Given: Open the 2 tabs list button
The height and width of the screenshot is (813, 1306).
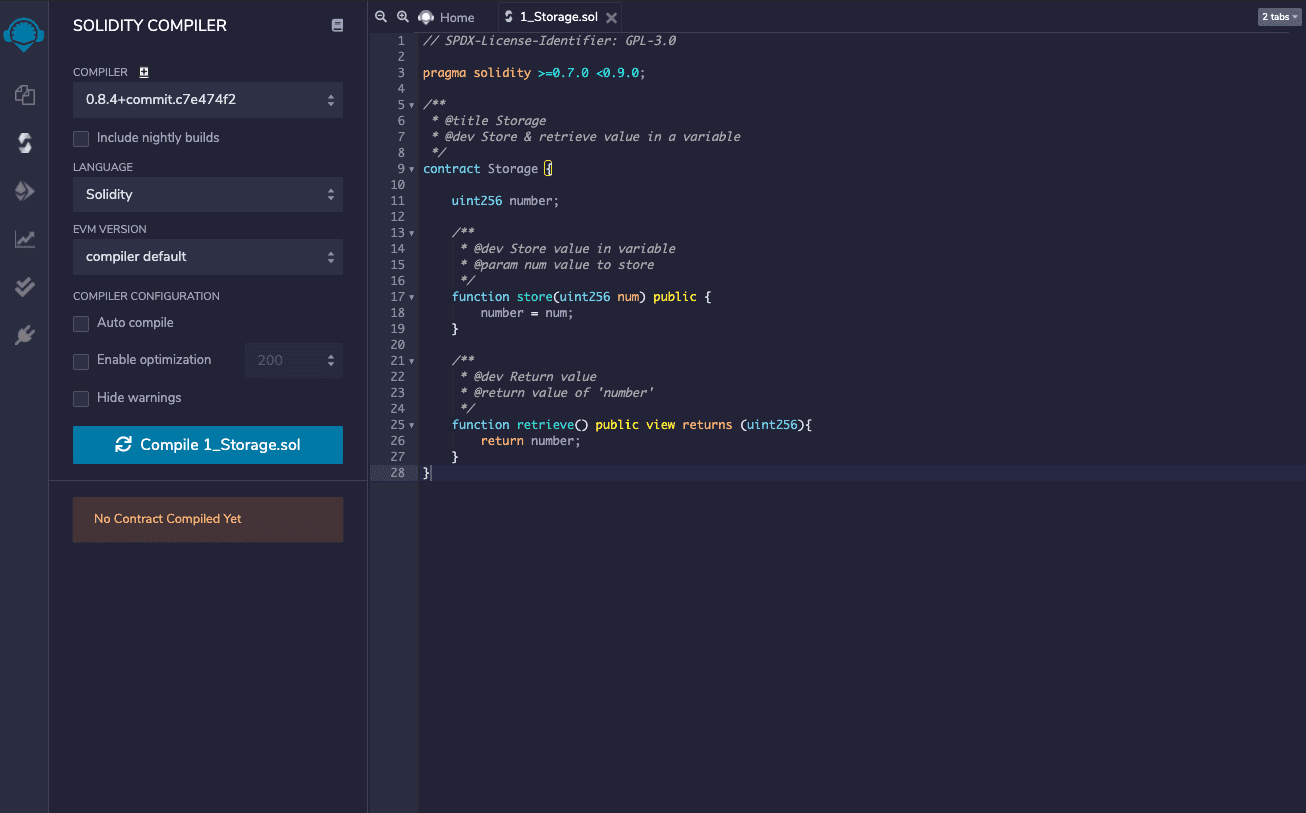Looking at the screenshot, I should (x=1279, y=17).
